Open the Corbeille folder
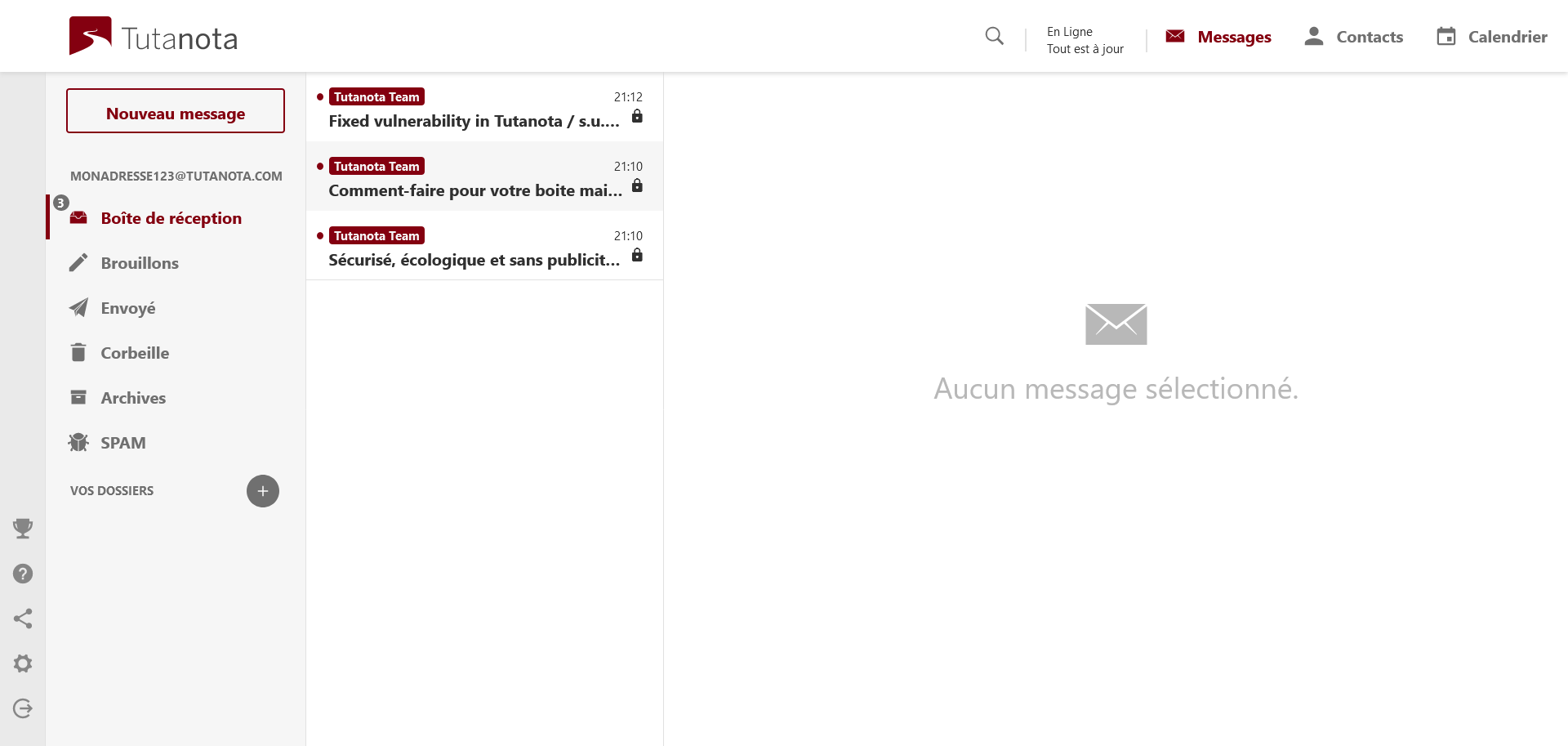This screenshot has height=746, width=1568. (x=135, y=353)
